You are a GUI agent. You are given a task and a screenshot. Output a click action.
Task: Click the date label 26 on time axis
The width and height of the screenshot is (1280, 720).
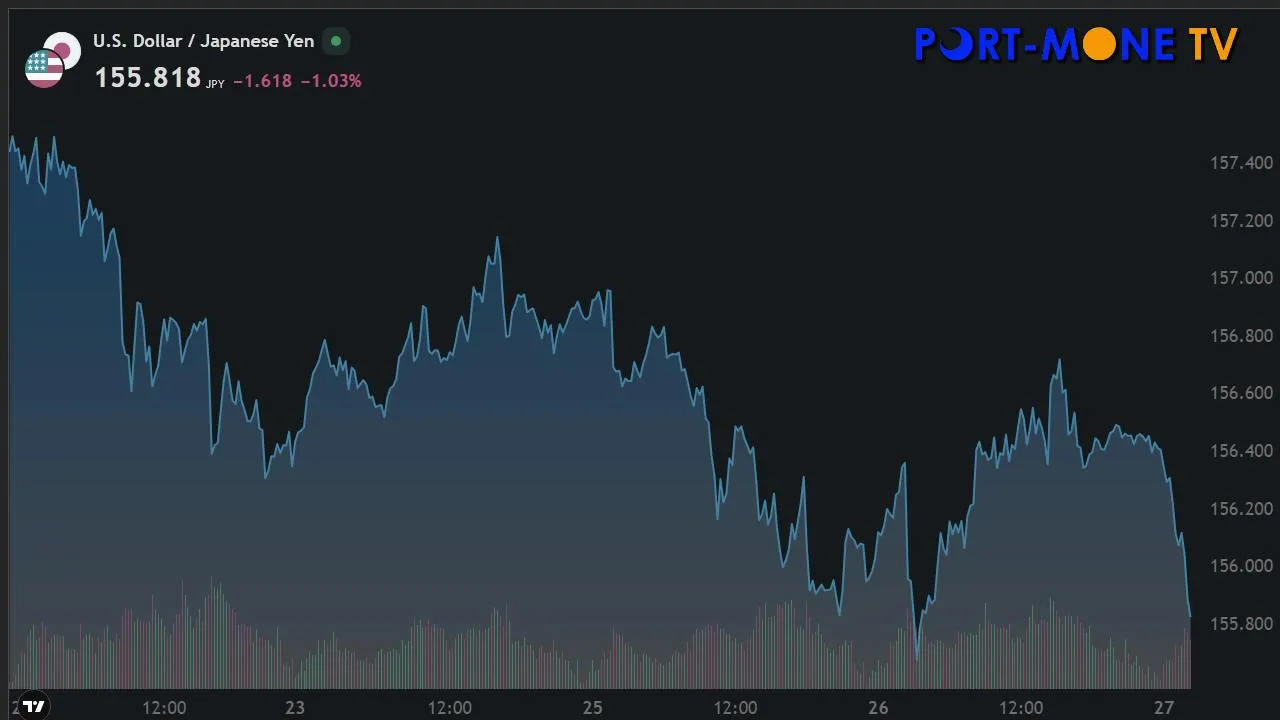pyautogui.click(x=878, y=707)
